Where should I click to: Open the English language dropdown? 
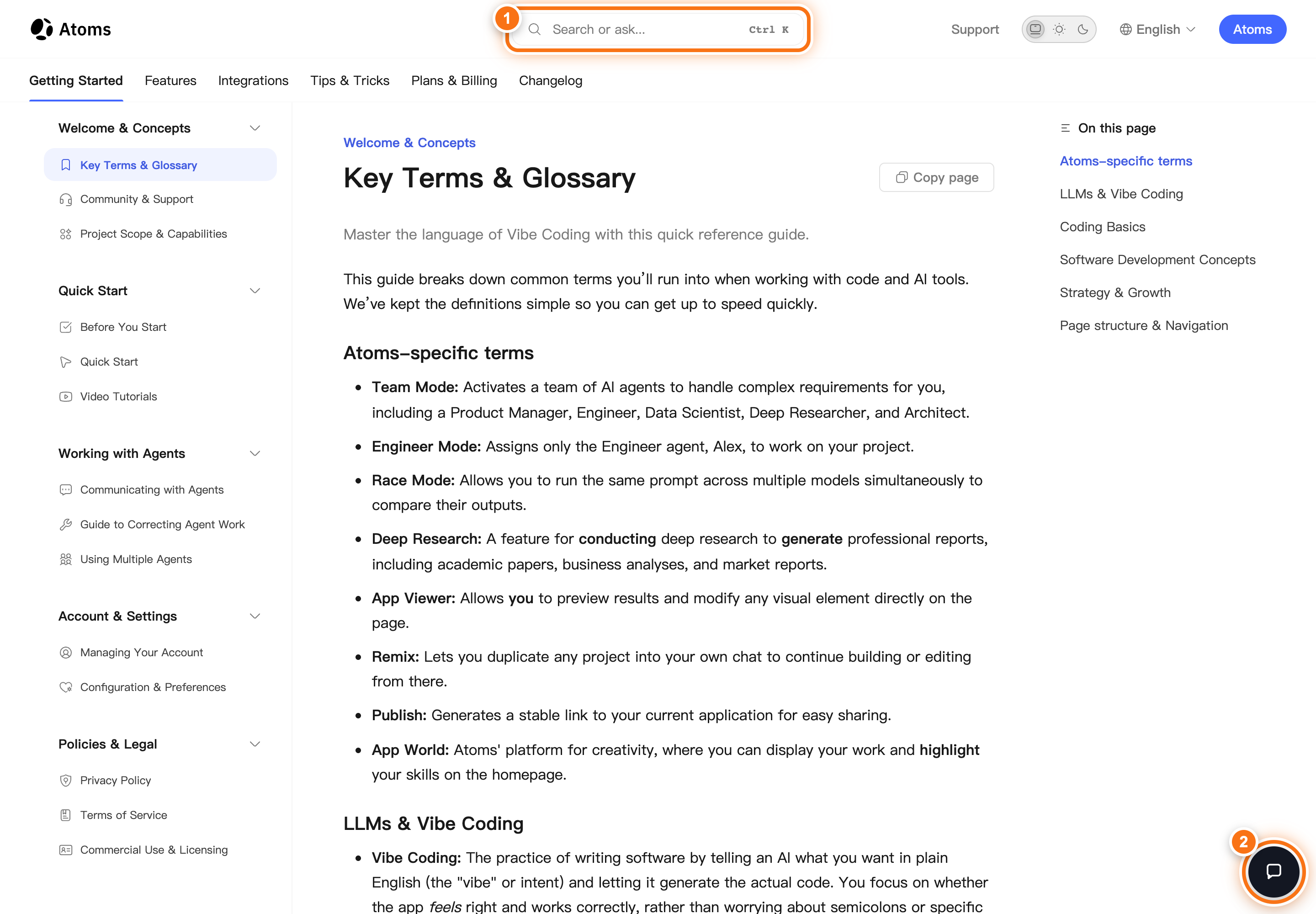(1158, 29)
